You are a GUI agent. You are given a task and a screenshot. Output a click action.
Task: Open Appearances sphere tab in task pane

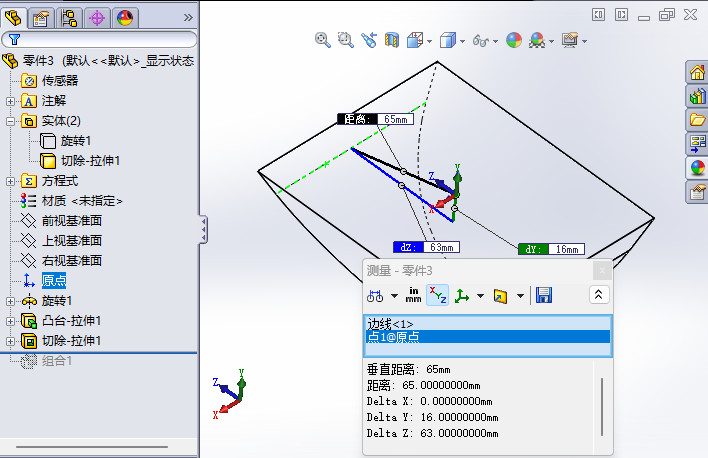click(697, 168)
